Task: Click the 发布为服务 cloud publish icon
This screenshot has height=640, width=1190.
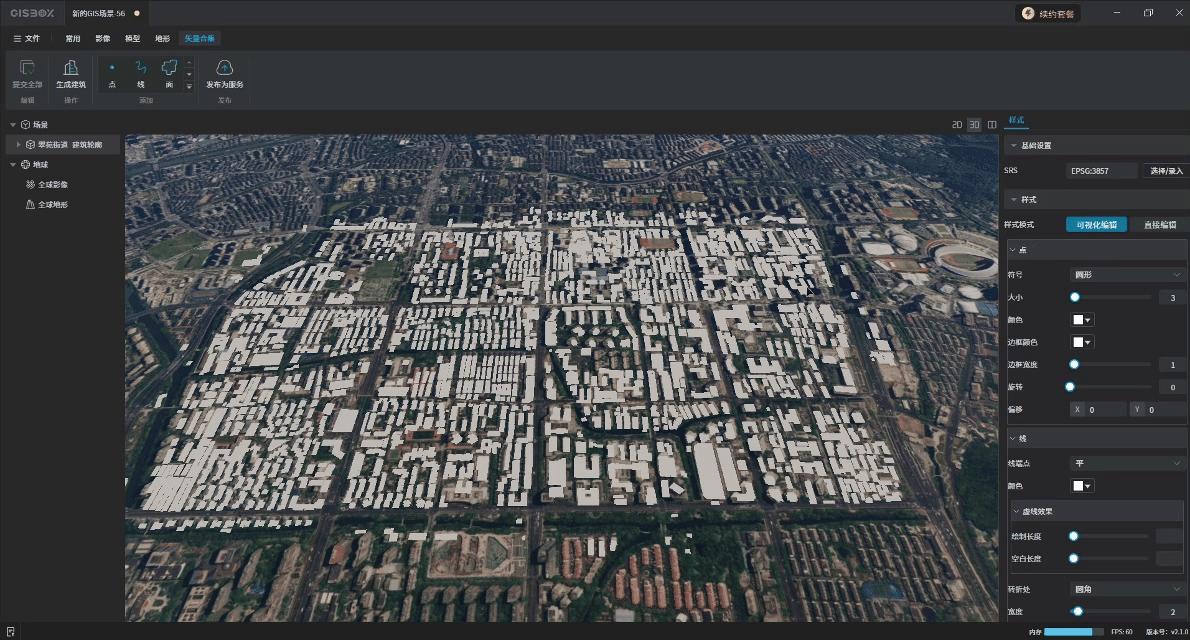Action: (x=225, y=68)
